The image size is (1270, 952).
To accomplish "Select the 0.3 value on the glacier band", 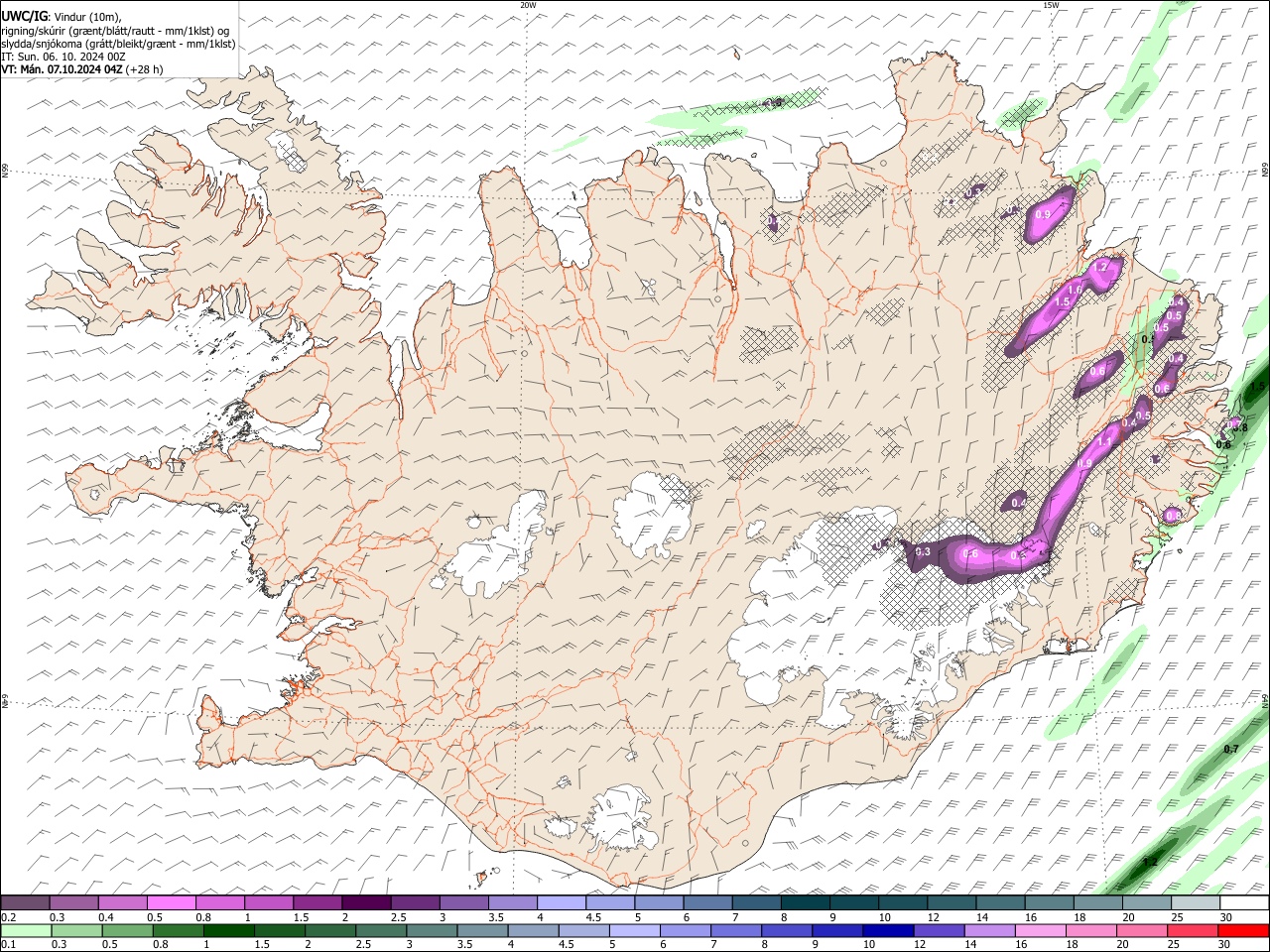I will tap(923, 551).
